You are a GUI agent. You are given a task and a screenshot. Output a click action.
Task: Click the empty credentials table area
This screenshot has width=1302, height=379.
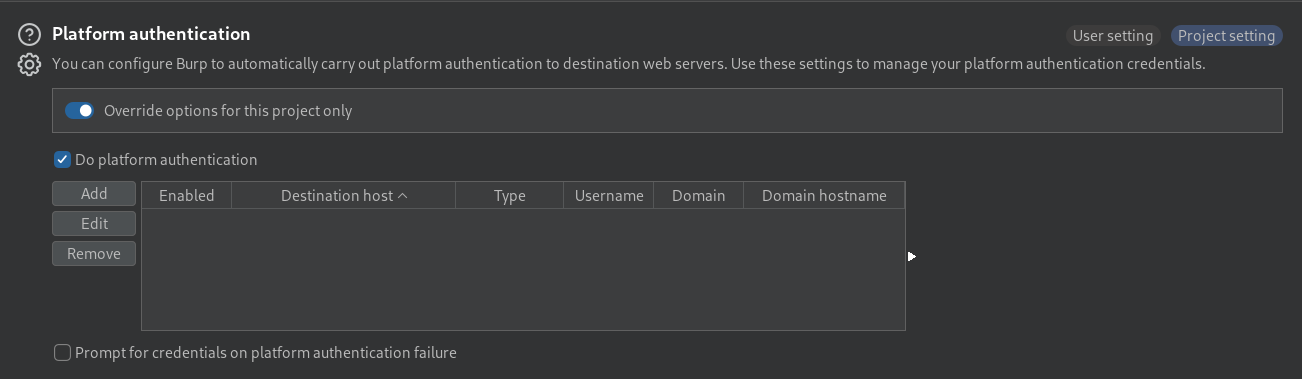coord(523,269)
